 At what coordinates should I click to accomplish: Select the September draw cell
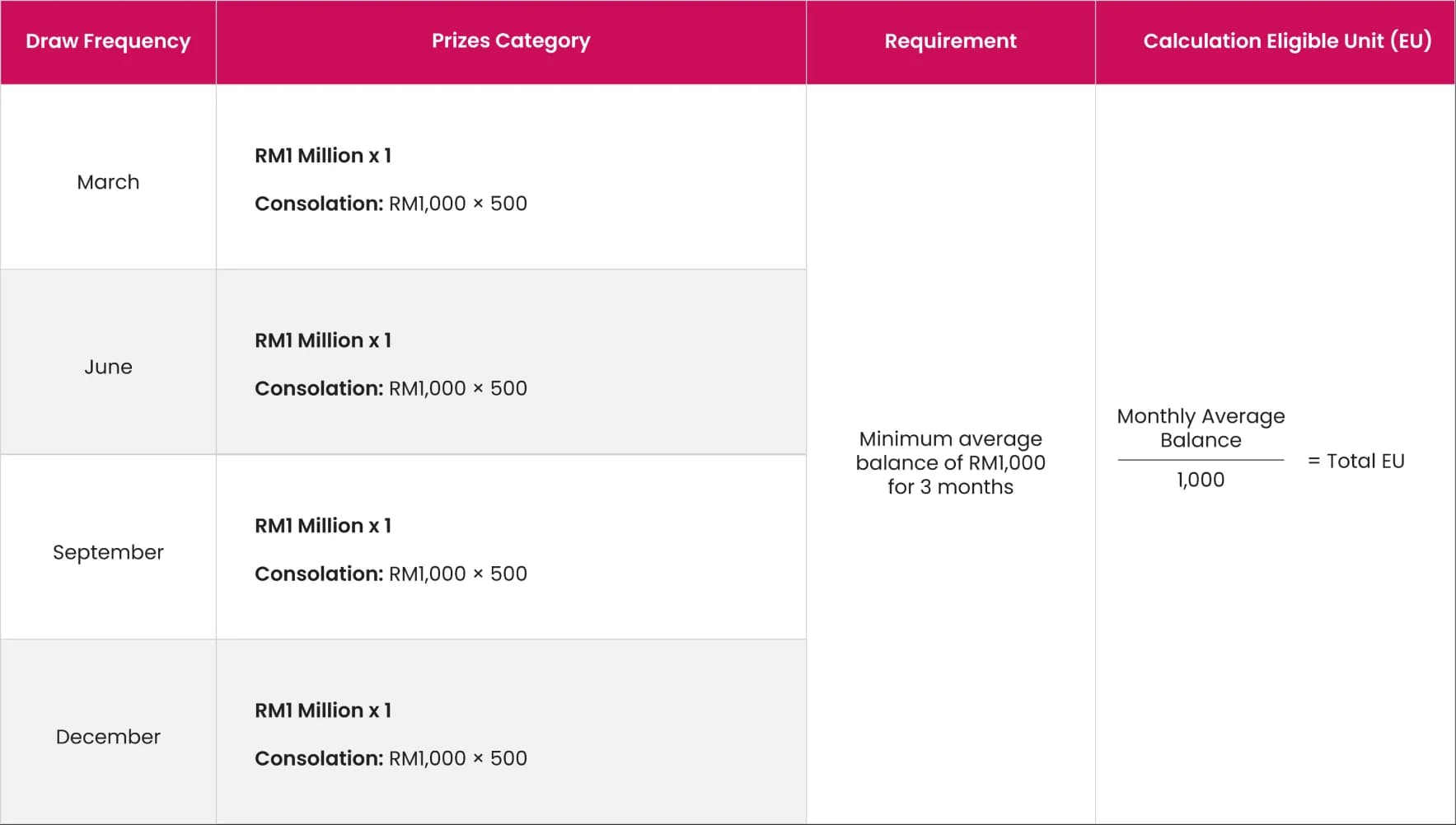tap(108, 552)
